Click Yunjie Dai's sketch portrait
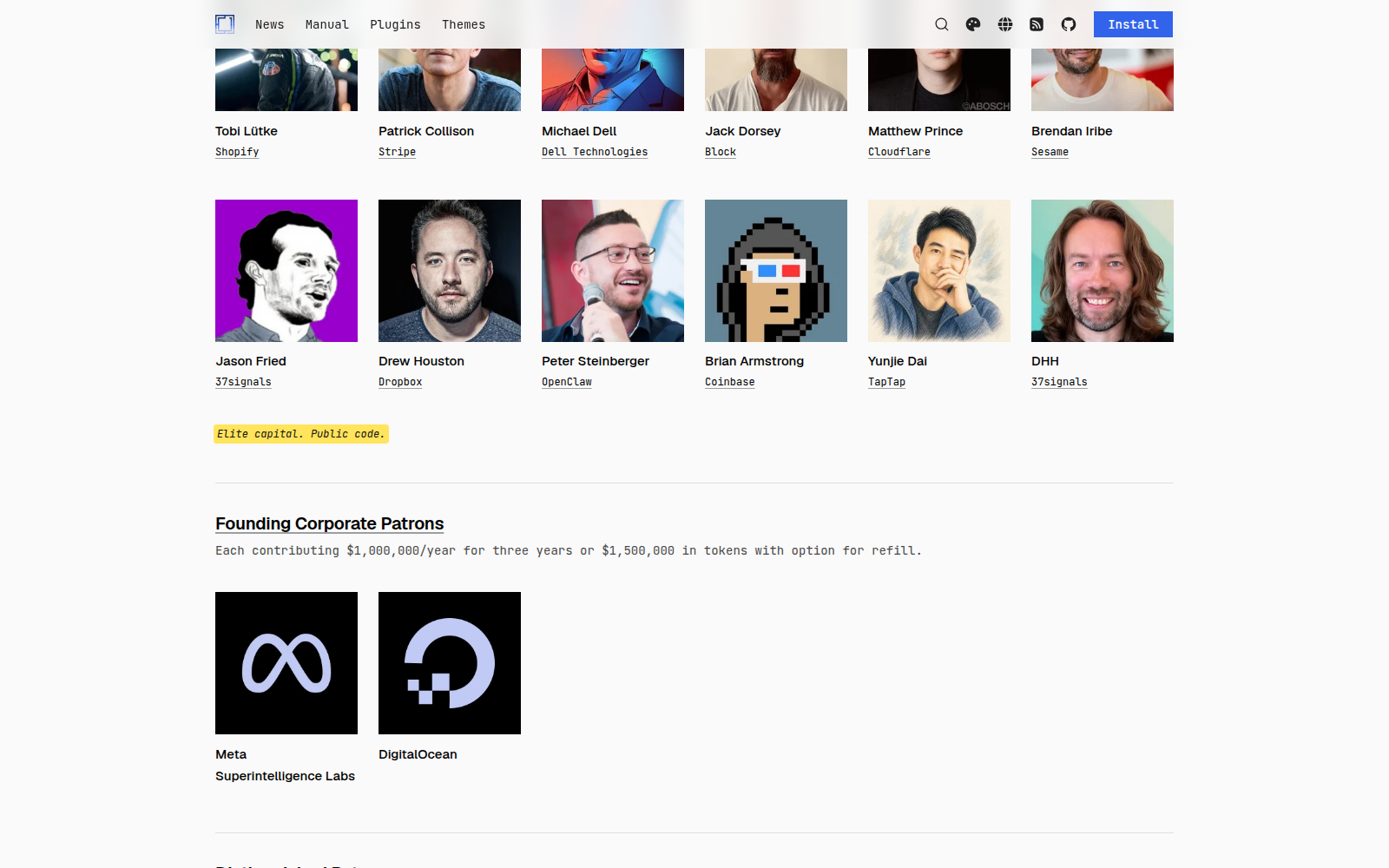Image resolution: width=1389 pixels, height=868 pixels. coord(939,271)
